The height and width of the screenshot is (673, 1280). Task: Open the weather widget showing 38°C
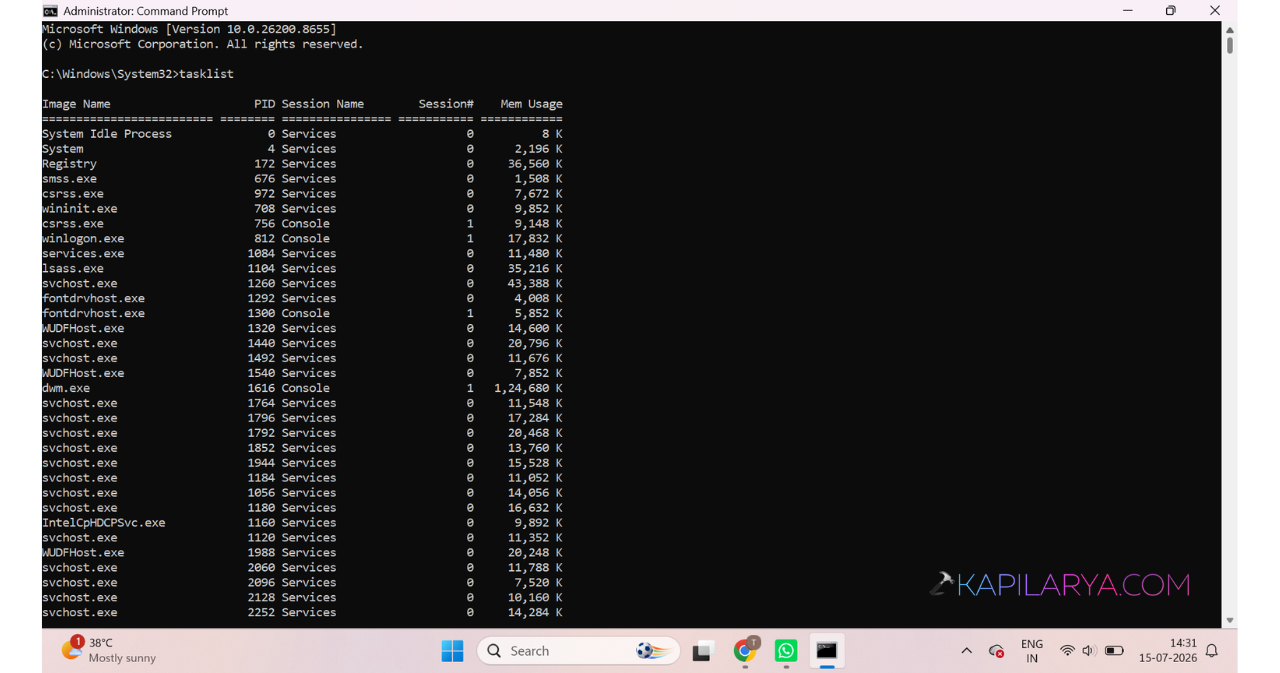(110, 650)
